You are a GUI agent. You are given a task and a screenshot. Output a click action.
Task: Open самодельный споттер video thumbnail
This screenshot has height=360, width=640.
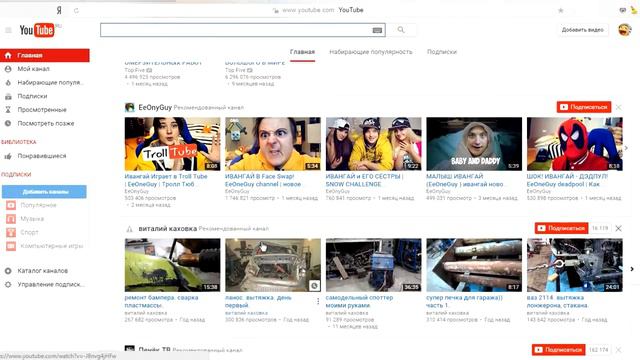pos(373,265)
